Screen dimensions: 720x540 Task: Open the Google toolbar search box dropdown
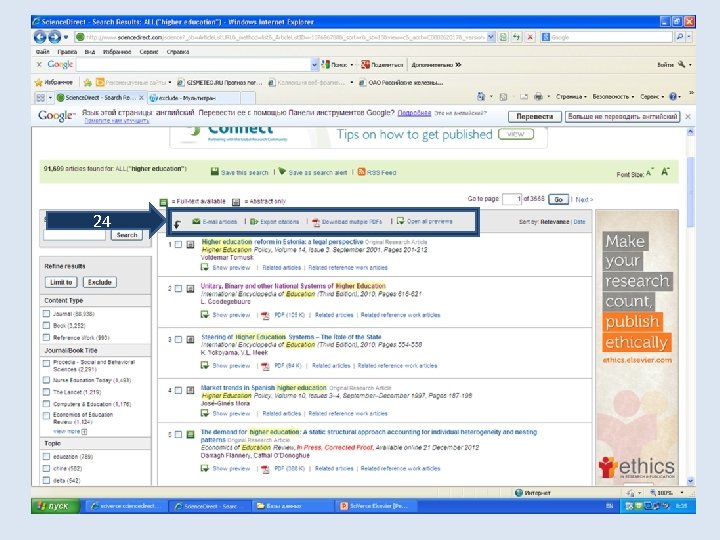pyautogui.click(x=315, y=65)
